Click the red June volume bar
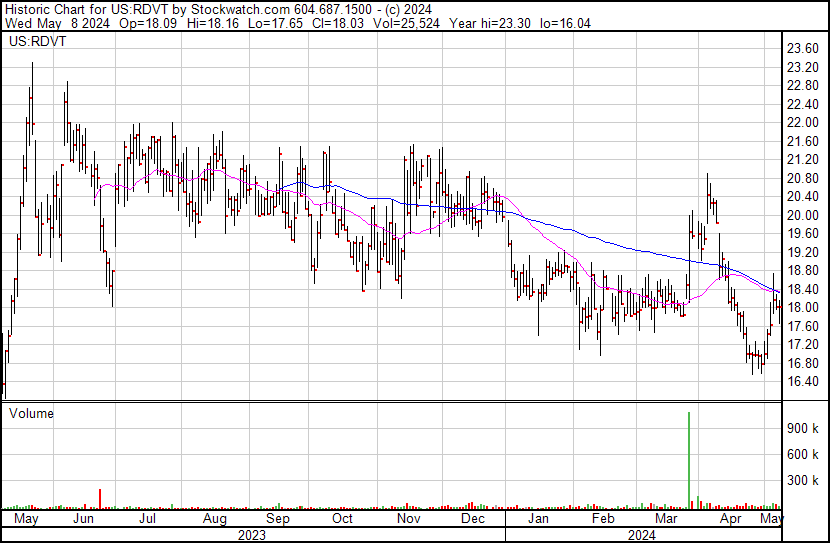This screenshot has height=543, width=830. (x=100, y=499)
